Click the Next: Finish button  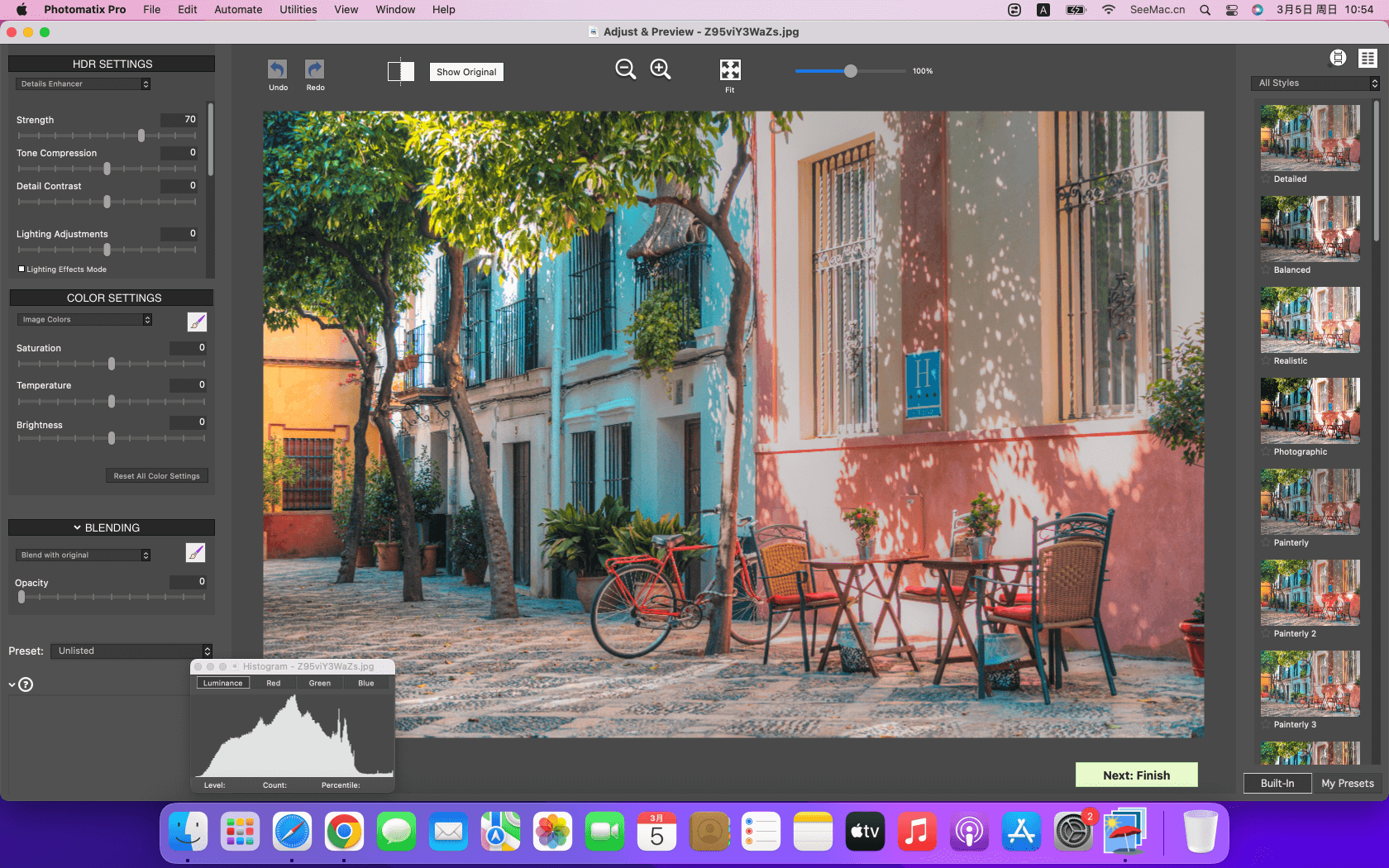(1136, 775)
